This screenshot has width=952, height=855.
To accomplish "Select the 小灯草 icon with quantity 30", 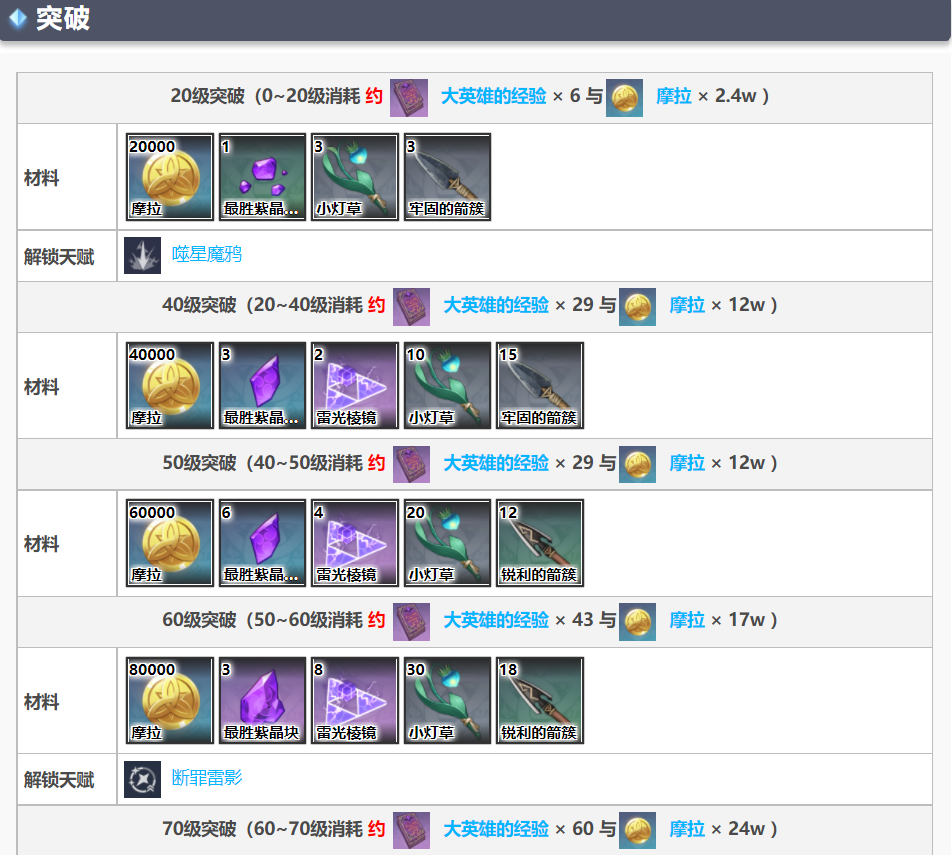I will [x=447, y=700].
